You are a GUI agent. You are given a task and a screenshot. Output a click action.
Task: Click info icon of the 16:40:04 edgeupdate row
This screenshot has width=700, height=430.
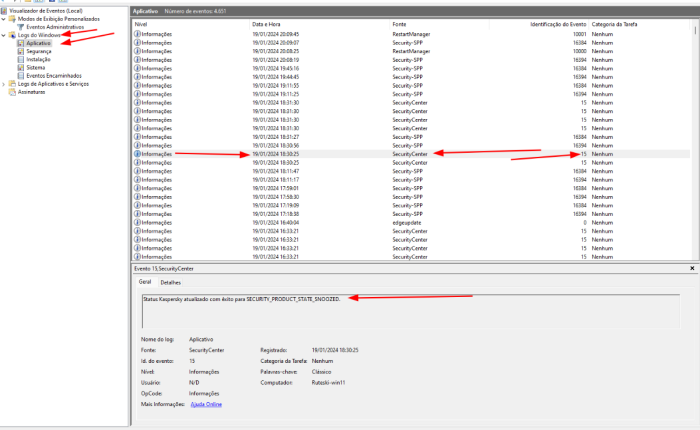click(138, 222)
